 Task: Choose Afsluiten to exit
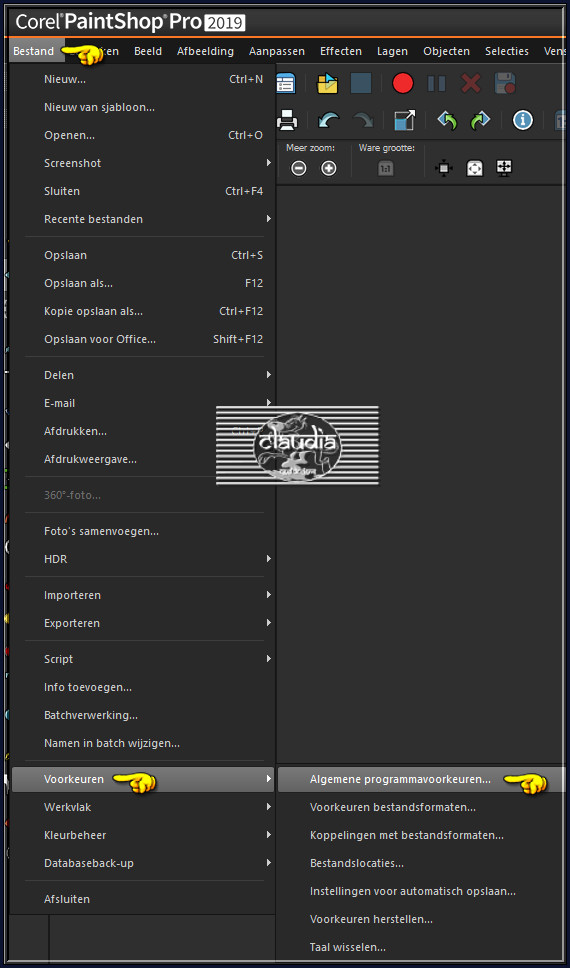[144, 899]
